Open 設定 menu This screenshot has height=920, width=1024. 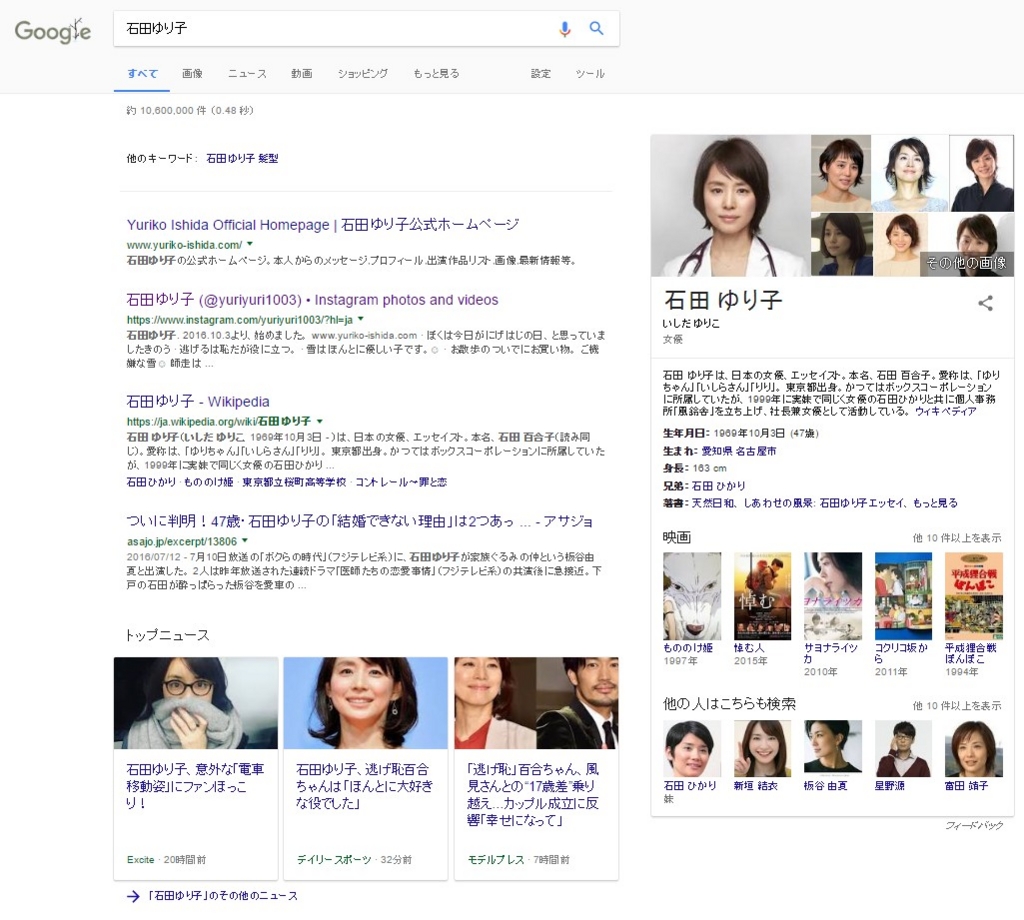[541, 74]
